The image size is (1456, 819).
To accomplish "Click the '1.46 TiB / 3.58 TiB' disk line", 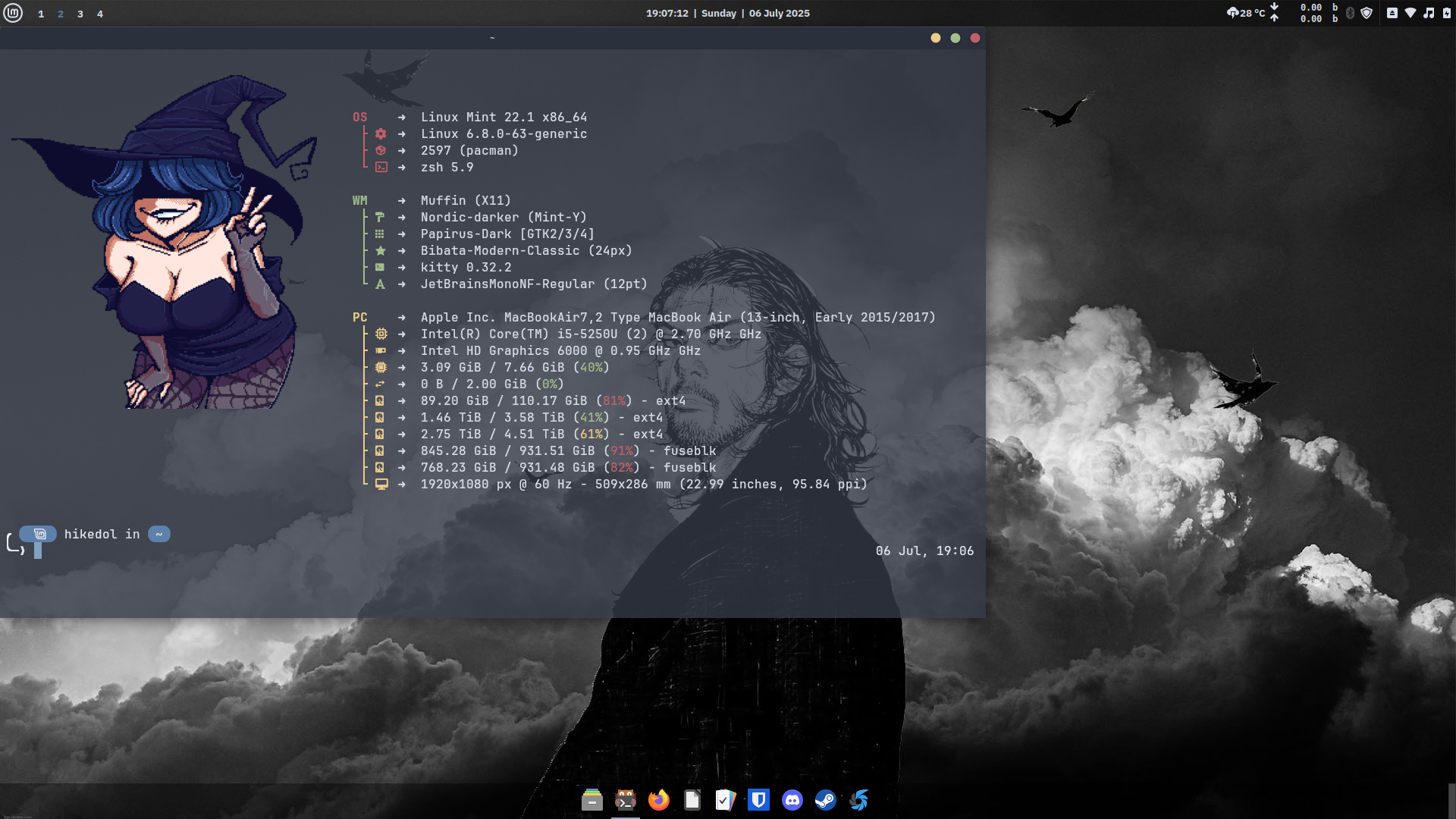I will point(541,417).
